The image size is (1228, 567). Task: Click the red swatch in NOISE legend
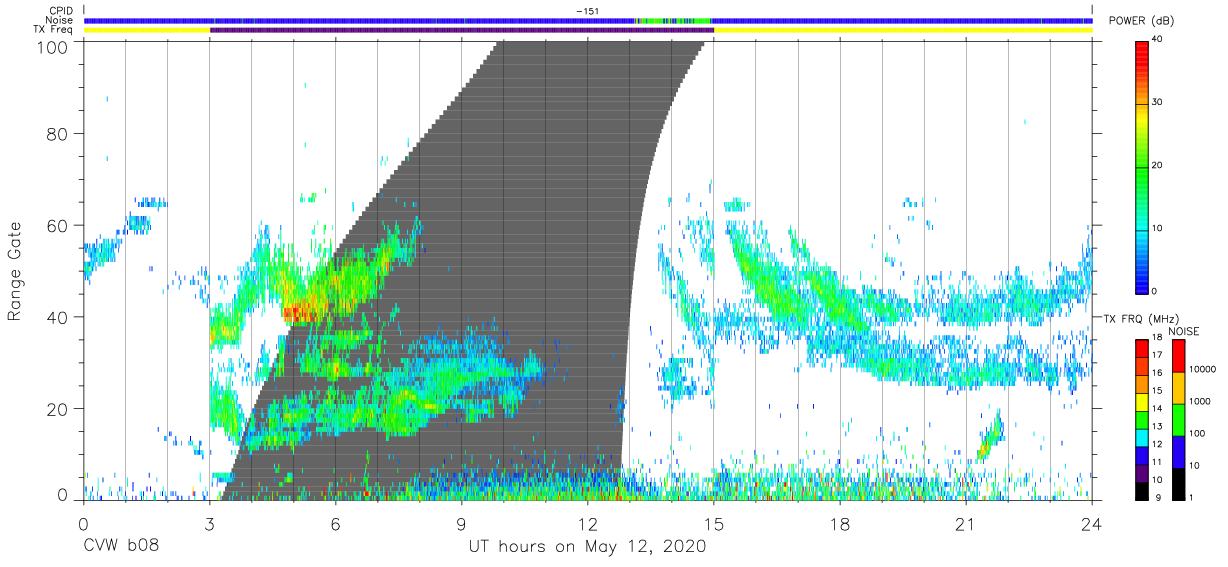1177,356
